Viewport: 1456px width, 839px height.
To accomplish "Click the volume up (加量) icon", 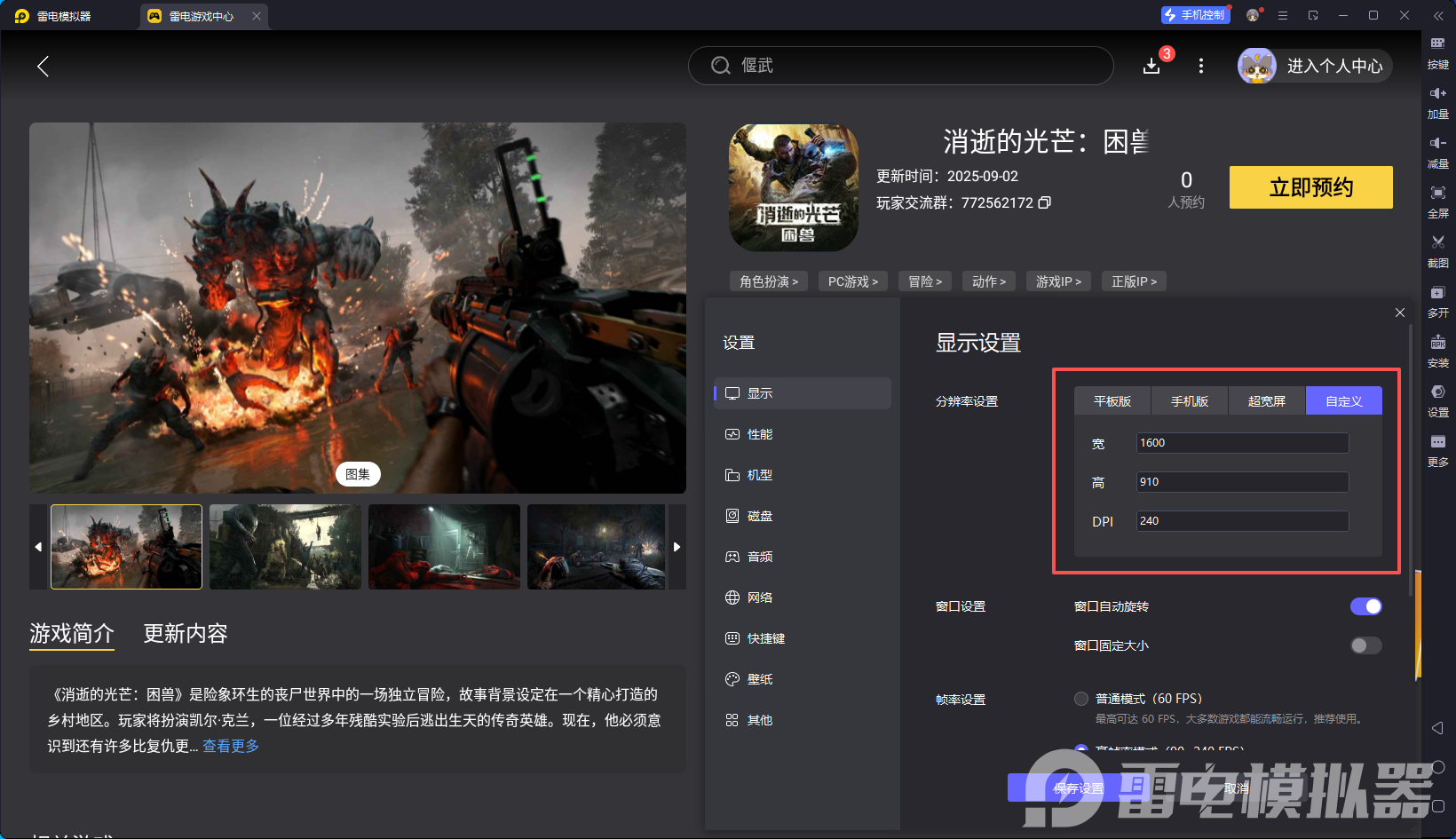I will (x=1437, y=93).
